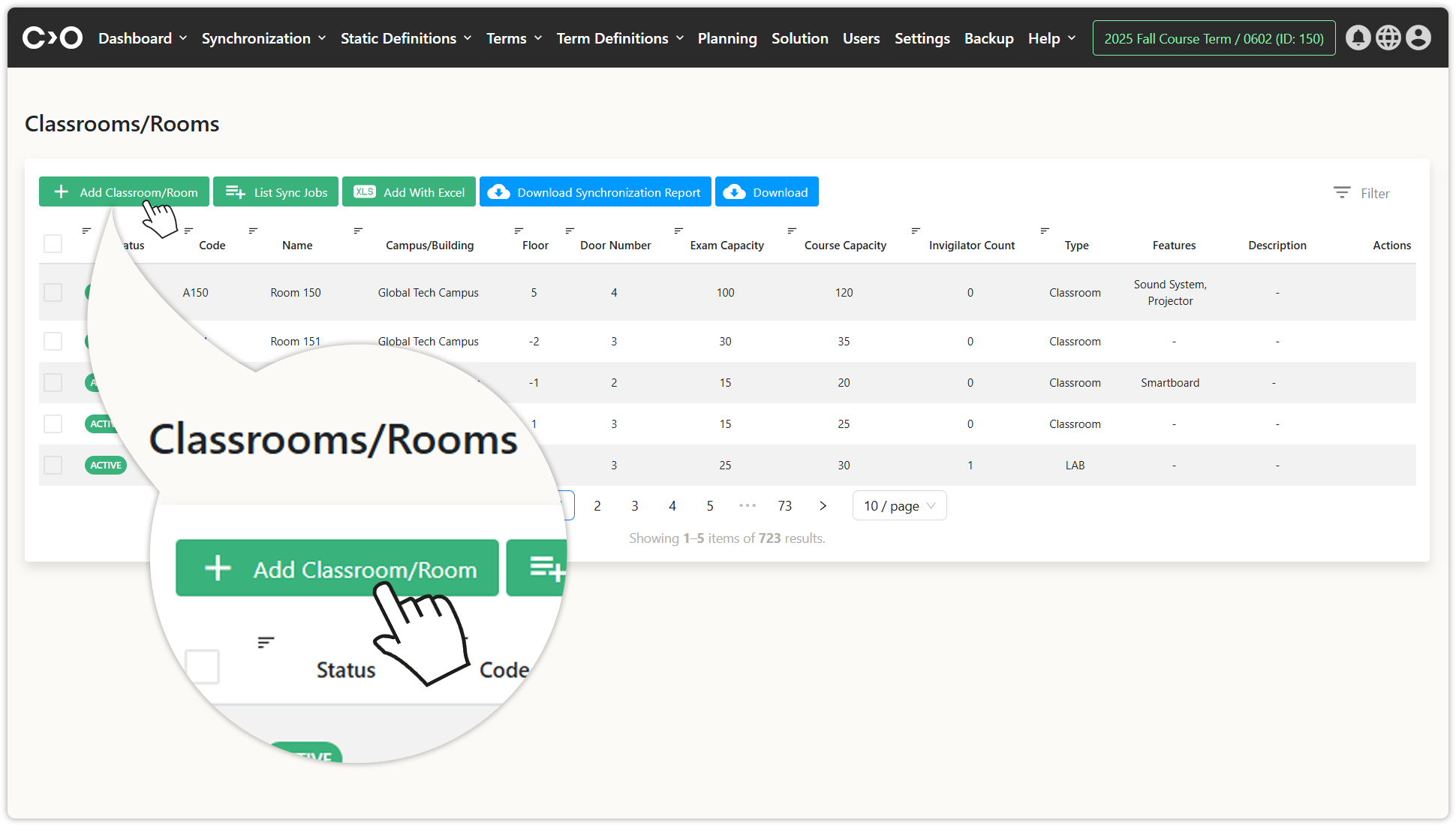The width and height of the screenshot is (1456, 826).
Task: Check the Room 150 row checkbox
Action: point(53,292)
